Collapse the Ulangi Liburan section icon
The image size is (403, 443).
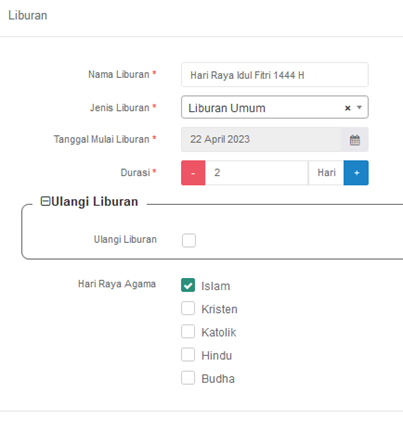(45, 201)
